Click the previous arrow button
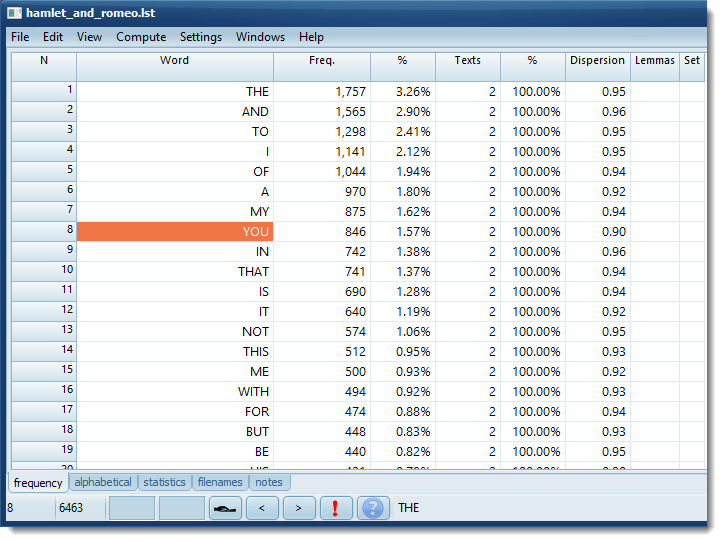The width and height of the screenshot is (722, 542). (x=262, y=508)
